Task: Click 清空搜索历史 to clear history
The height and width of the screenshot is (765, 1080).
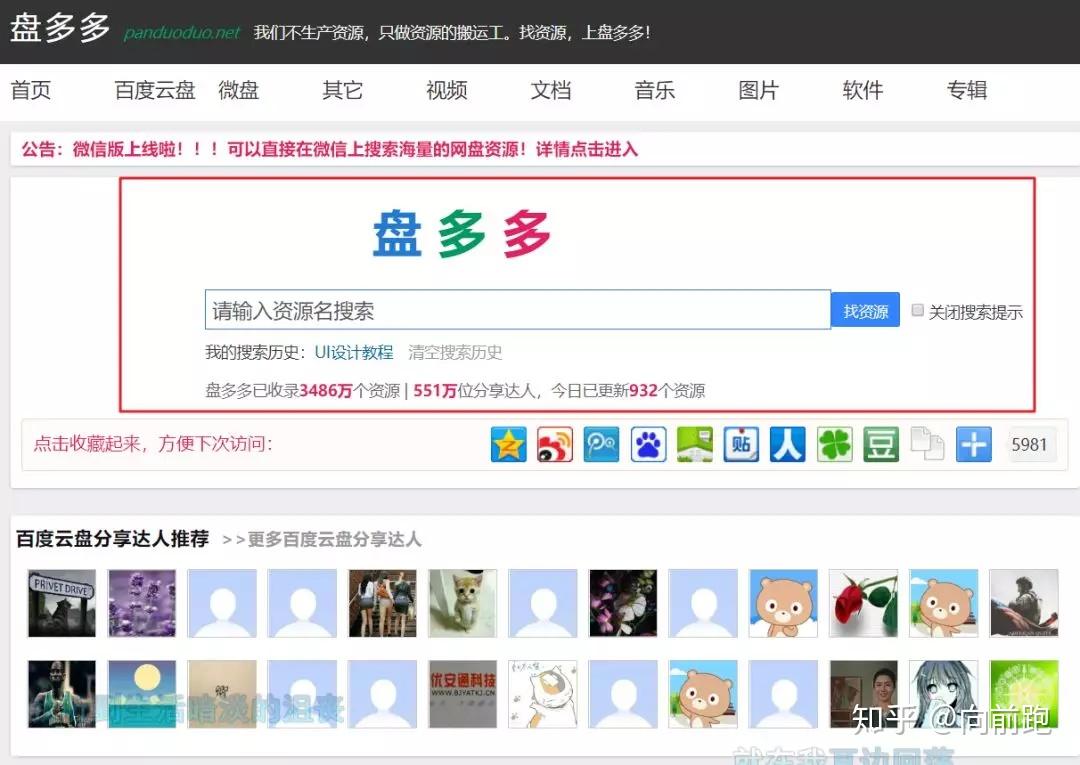Action: [x=455, y=353]
